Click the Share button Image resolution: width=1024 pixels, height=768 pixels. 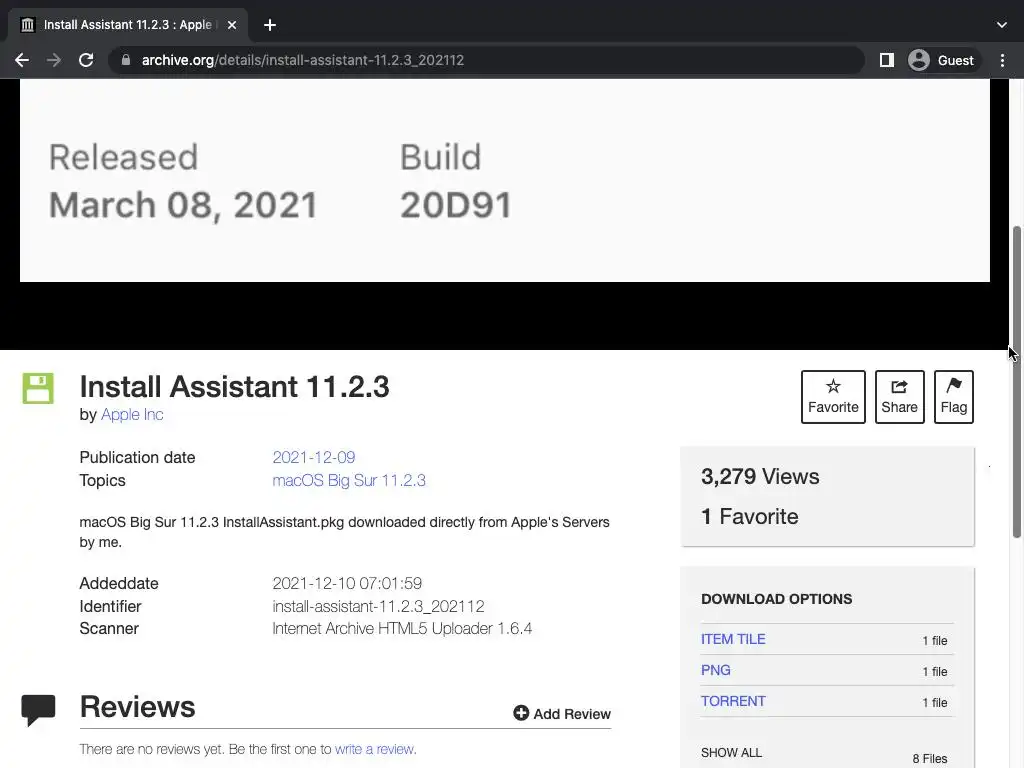(899, 397)
